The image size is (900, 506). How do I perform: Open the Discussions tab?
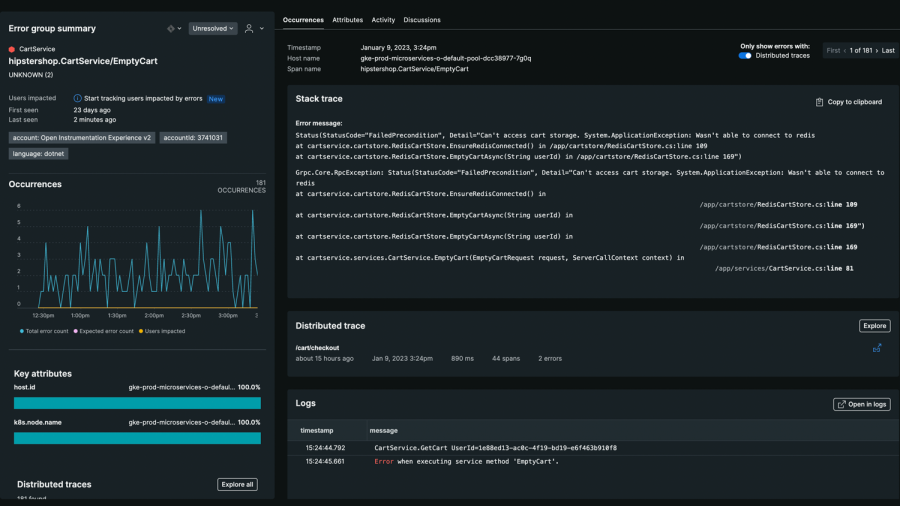[x=422, y=20]
